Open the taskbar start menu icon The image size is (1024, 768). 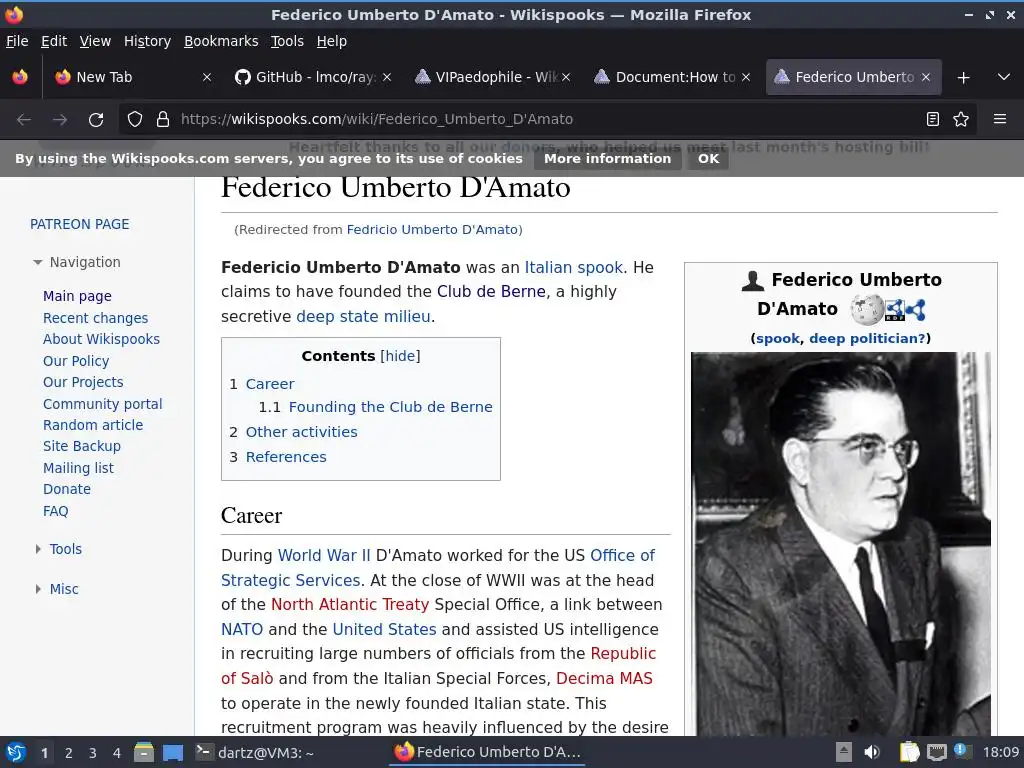16,752
